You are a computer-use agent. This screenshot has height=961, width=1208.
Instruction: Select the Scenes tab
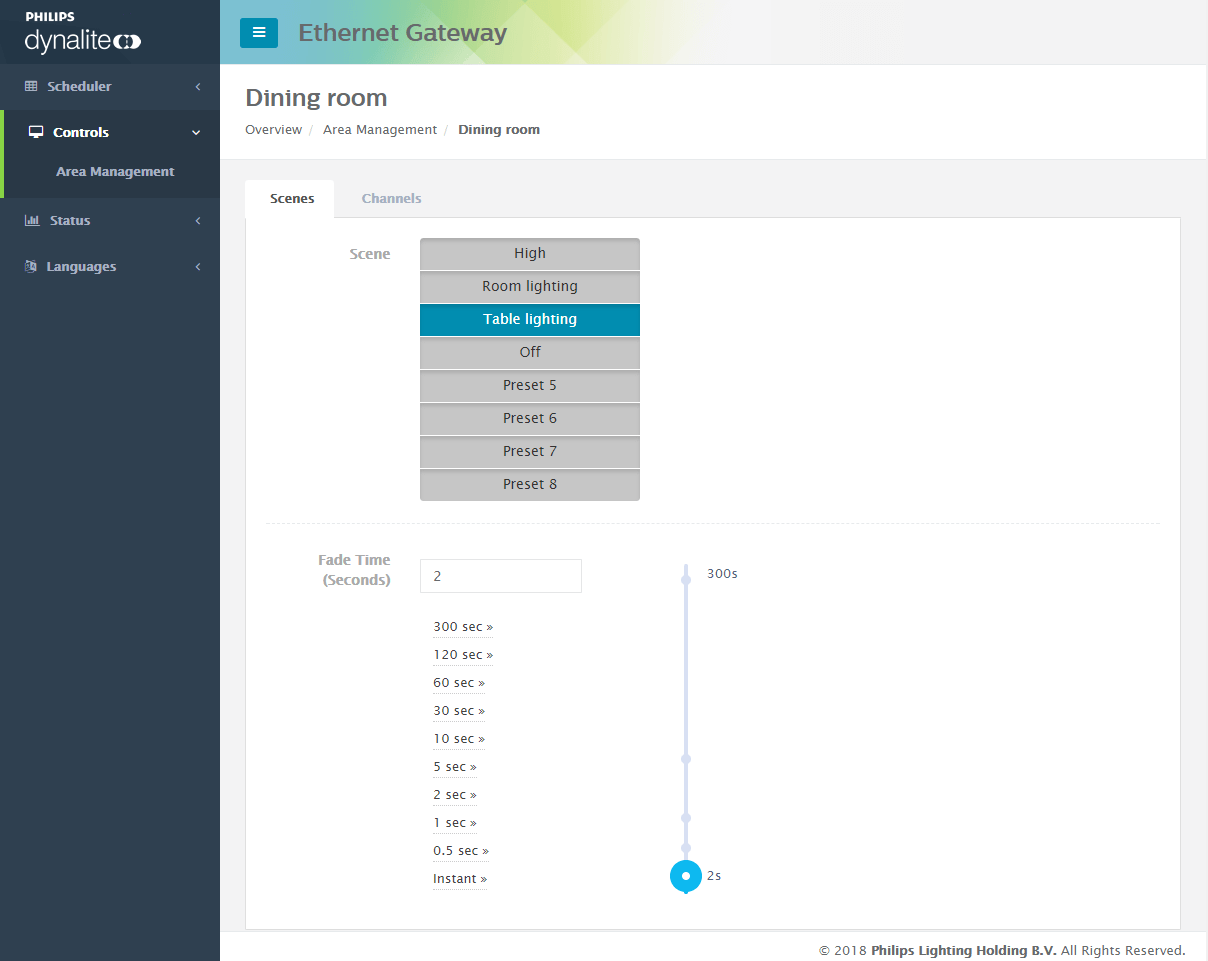pyautogui.click(x=290, y=198)
